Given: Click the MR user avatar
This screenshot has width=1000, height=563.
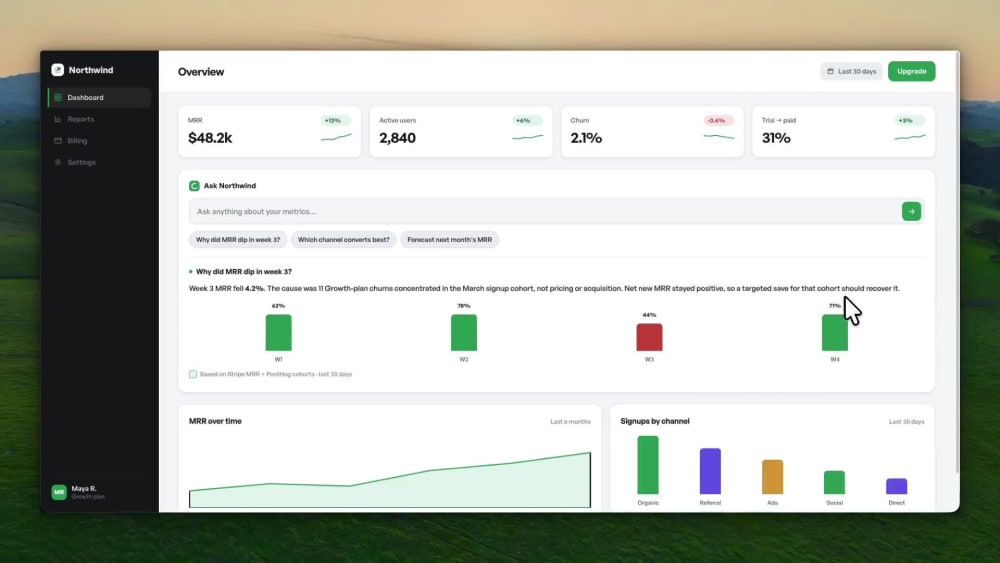Looking at the screenshot, I should [59, 492].
